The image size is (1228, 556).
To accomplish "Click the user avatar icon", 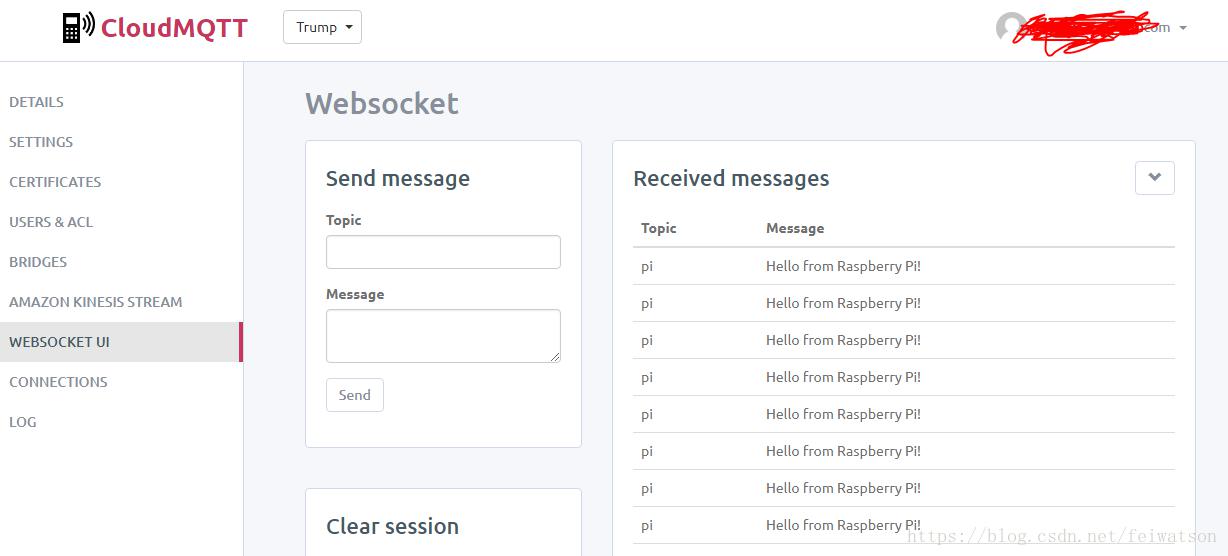I will tap(1010, 27).
